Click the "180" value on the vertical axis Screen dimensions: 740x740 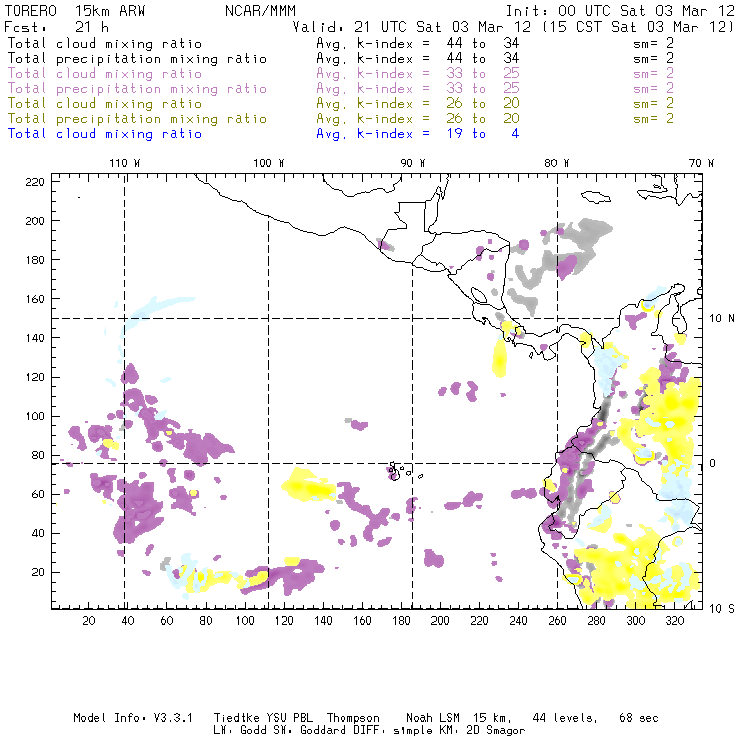pos(35,260)
